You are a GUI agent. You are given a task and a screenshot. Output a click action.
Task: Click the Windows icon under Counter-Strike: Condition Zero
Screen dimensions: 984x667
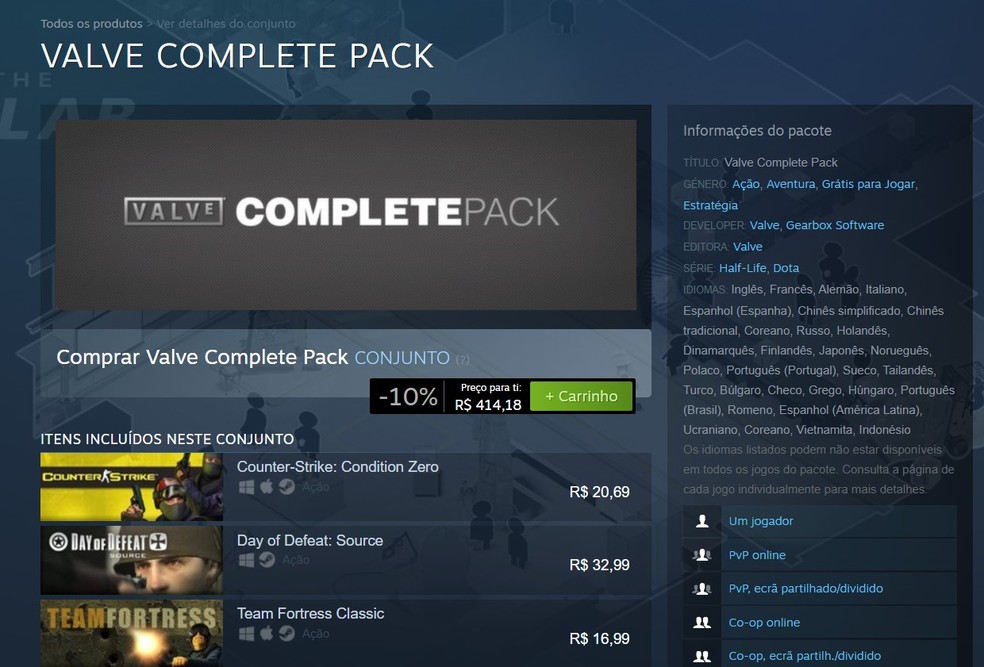(x=247, y=488)
